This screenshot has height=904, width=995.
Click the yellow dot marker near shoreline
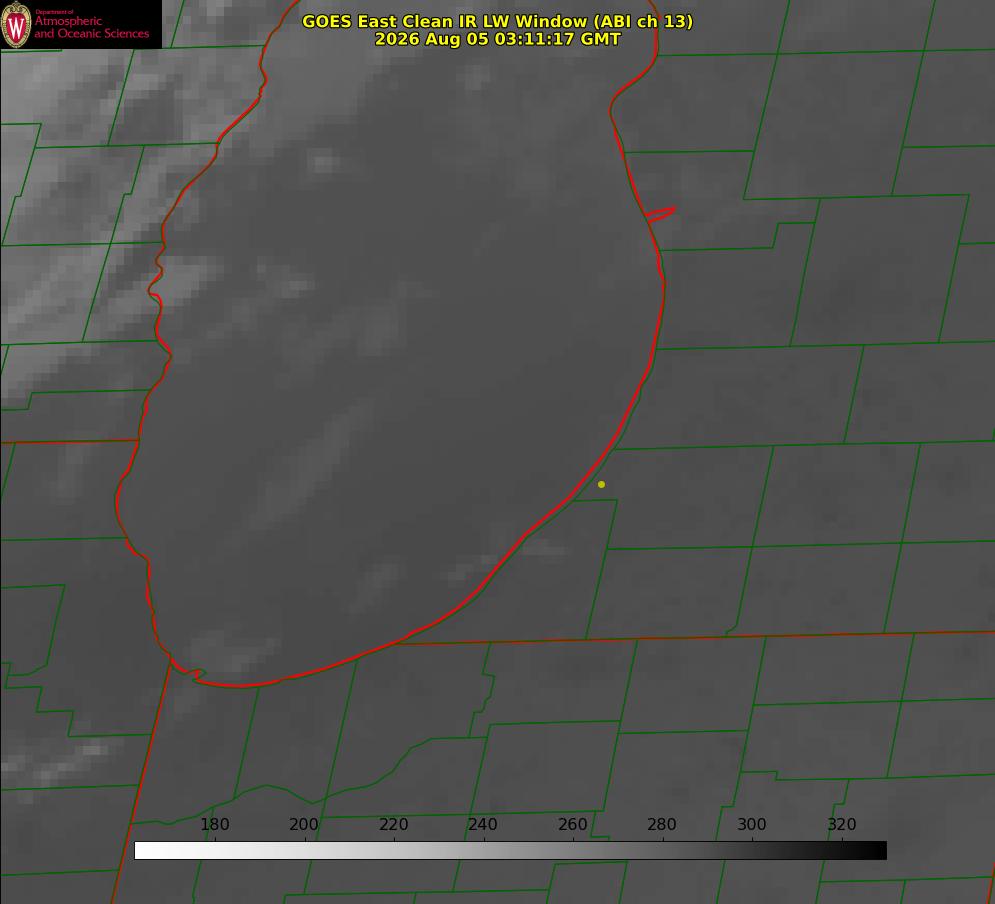point(601,484)
